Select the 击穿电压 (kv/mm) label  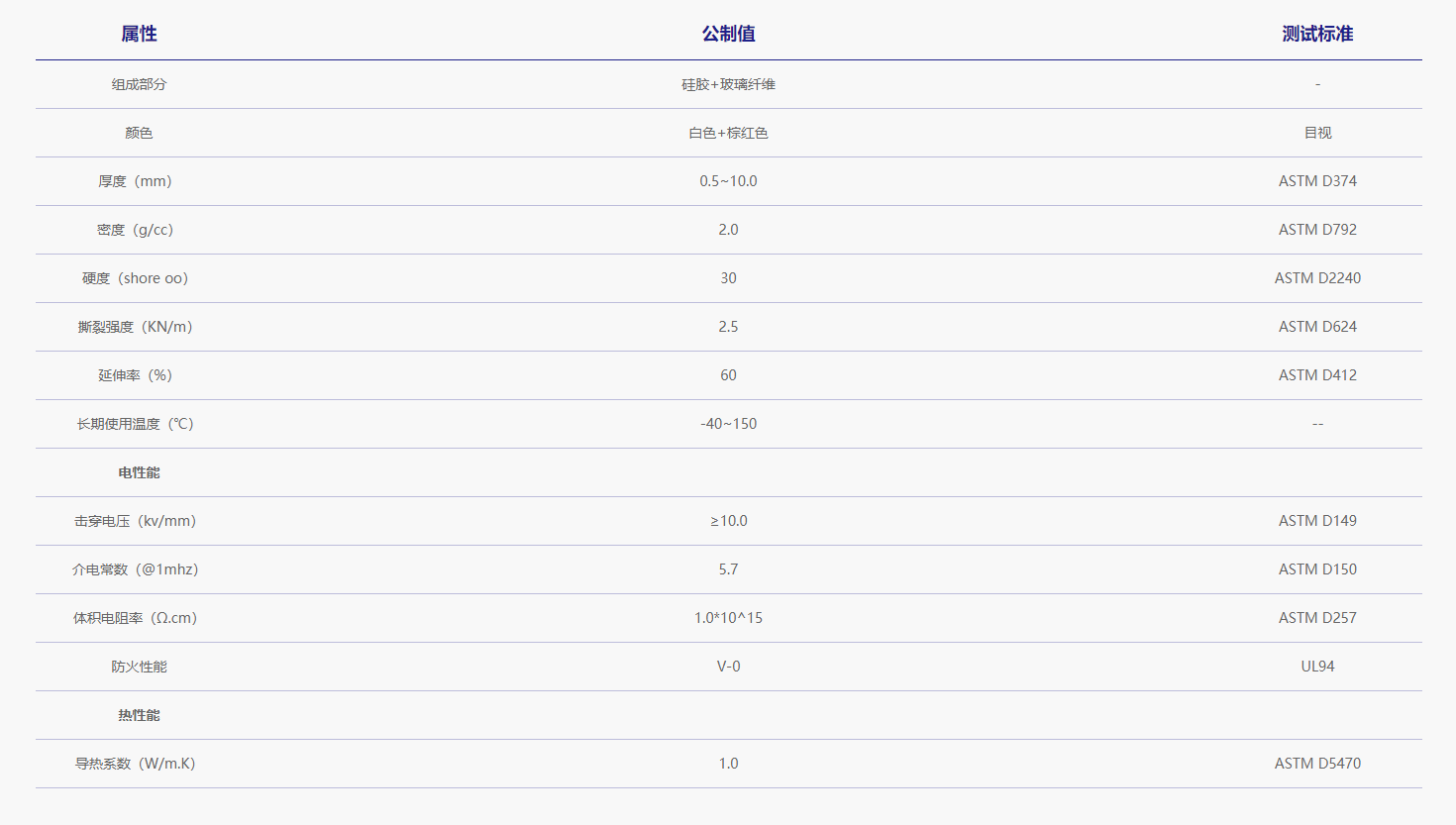(136, 521)
